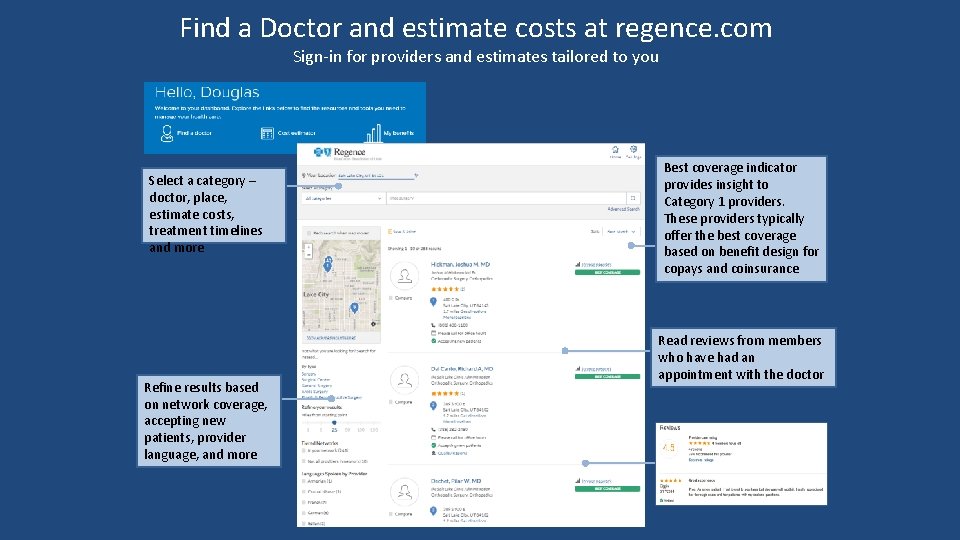
Task: Toggle the redo search when map moved checkbox
Action: pos(309,233)
